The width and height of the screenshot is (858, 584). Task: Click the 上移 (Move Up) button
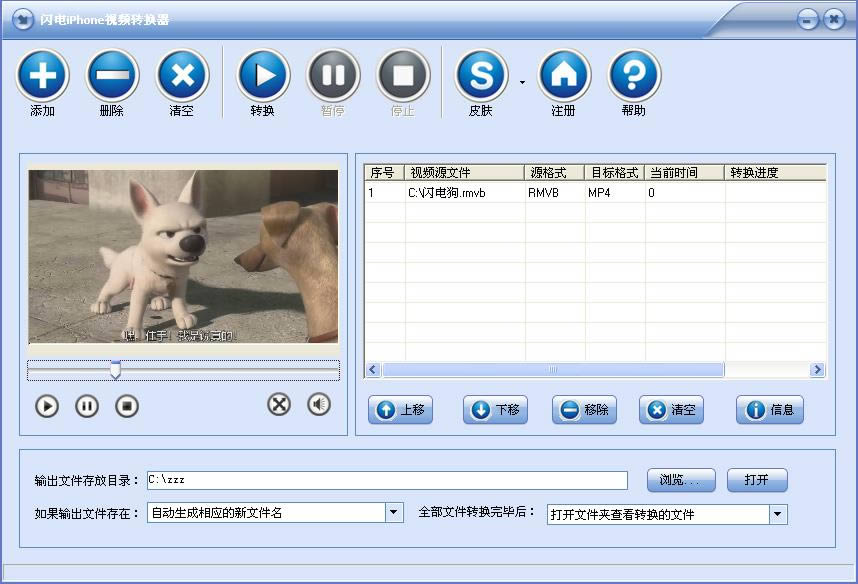click(401, 410)
